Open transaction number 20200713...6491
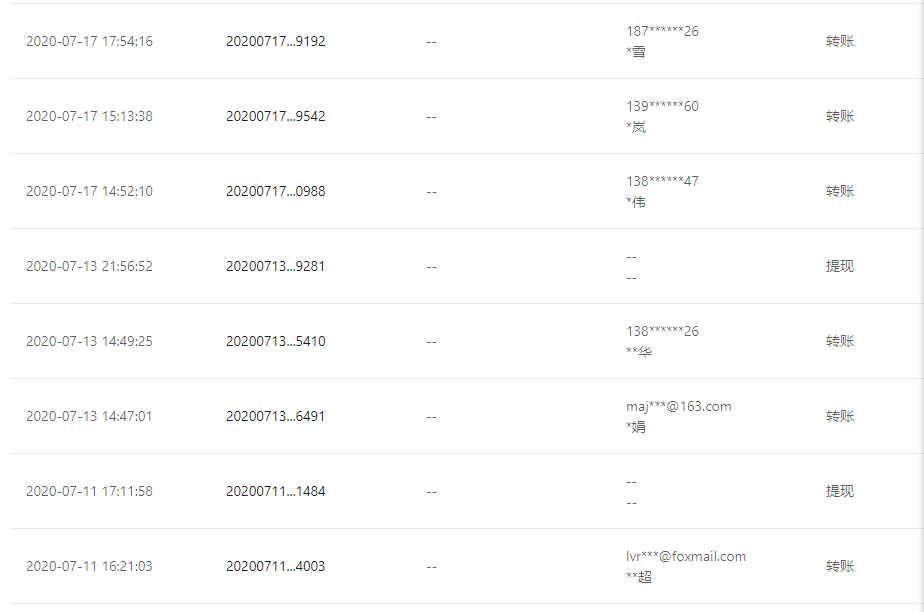 tap(275, 416)
